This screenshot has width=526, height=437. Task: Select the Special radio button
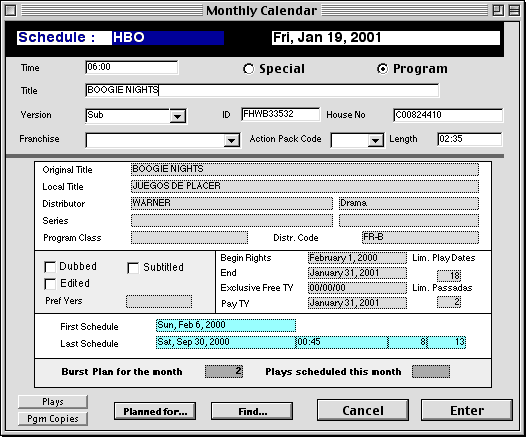[248, 69]
